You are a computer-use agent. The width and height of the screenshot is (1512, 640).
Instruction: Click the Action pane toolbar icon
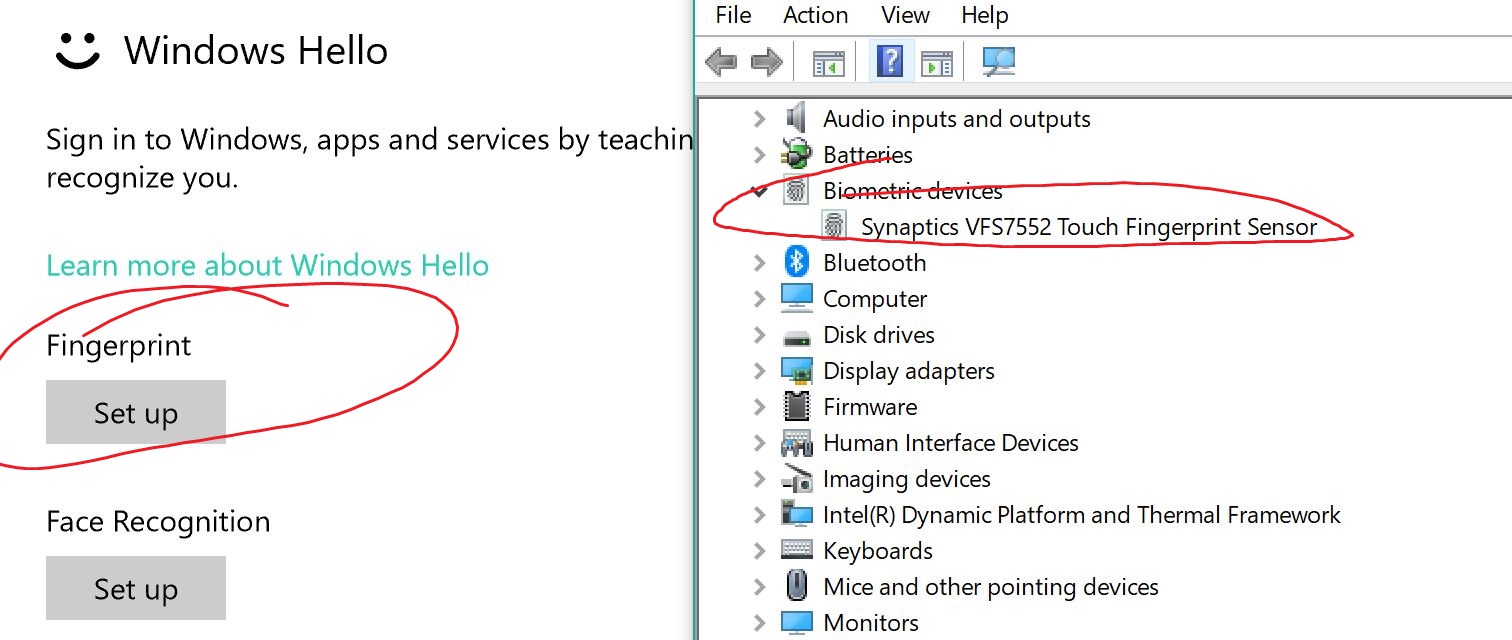937,63
